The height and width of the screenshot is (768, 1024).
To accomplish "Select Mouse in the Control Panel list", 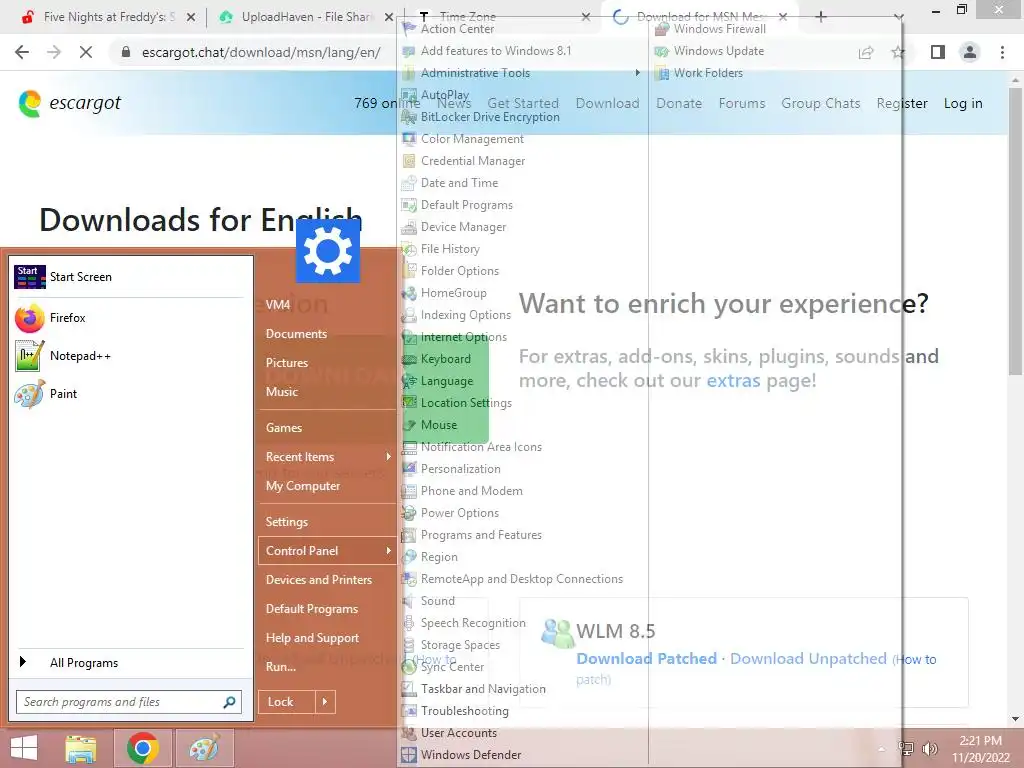I will [439, 425].
